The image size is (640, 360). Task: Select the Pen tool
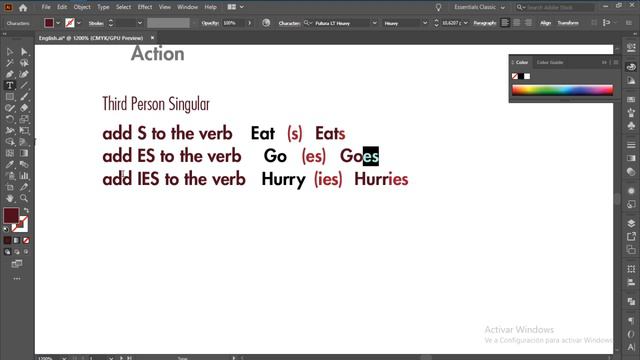click(x=10, y=74)
